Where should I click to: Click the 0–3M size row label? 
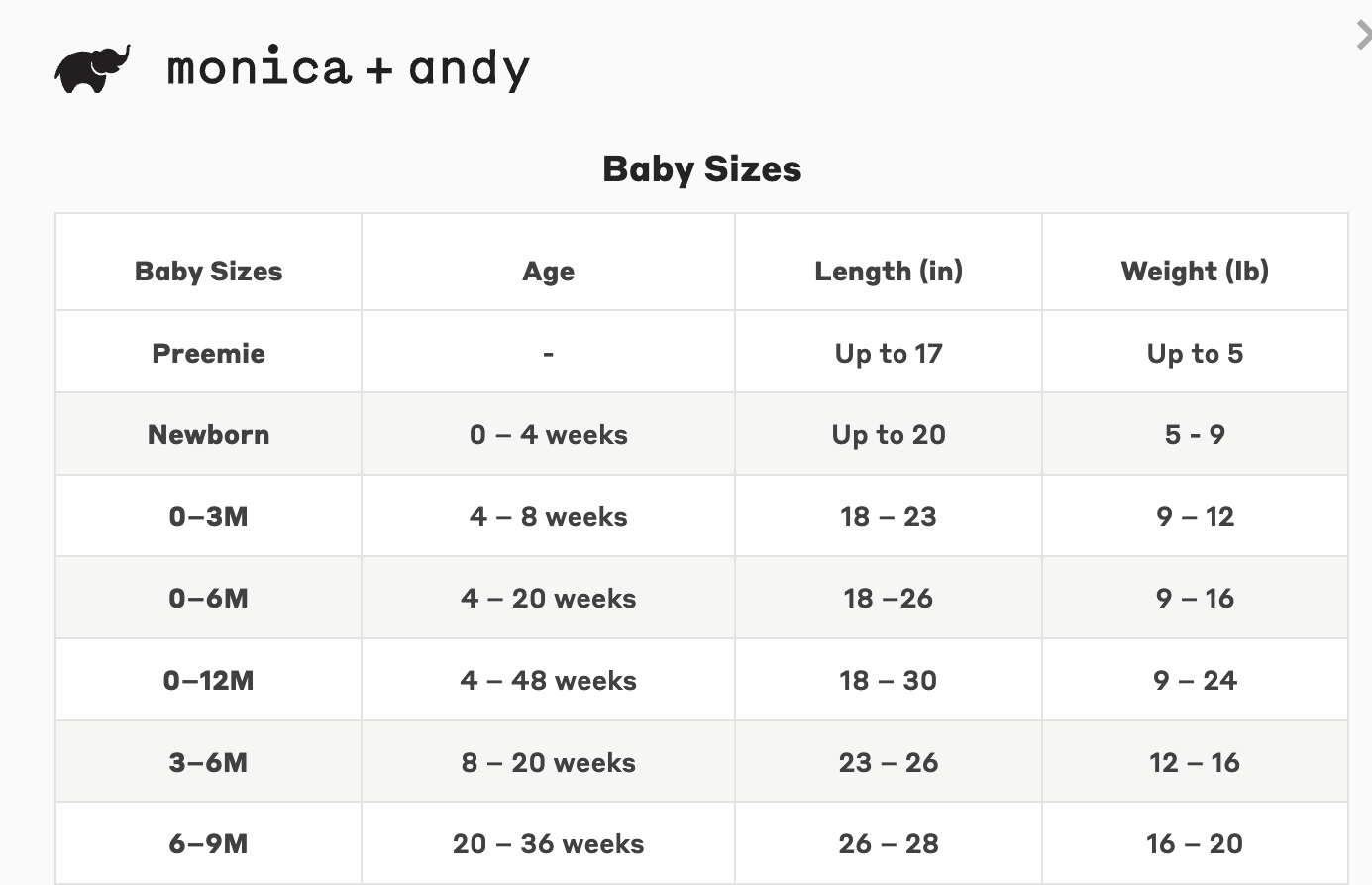tap(209, 517)
